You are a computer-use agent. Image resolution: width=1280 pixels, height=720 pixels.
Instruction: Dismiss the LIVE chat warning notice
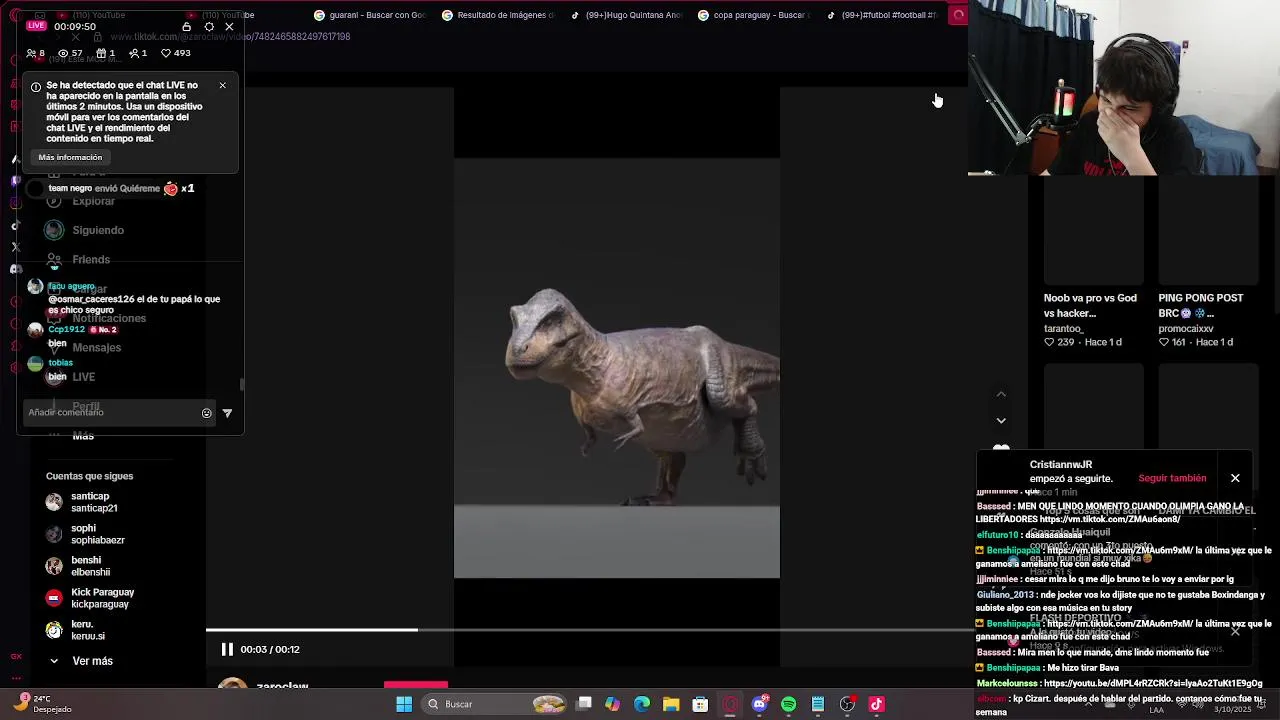(222, 85)
